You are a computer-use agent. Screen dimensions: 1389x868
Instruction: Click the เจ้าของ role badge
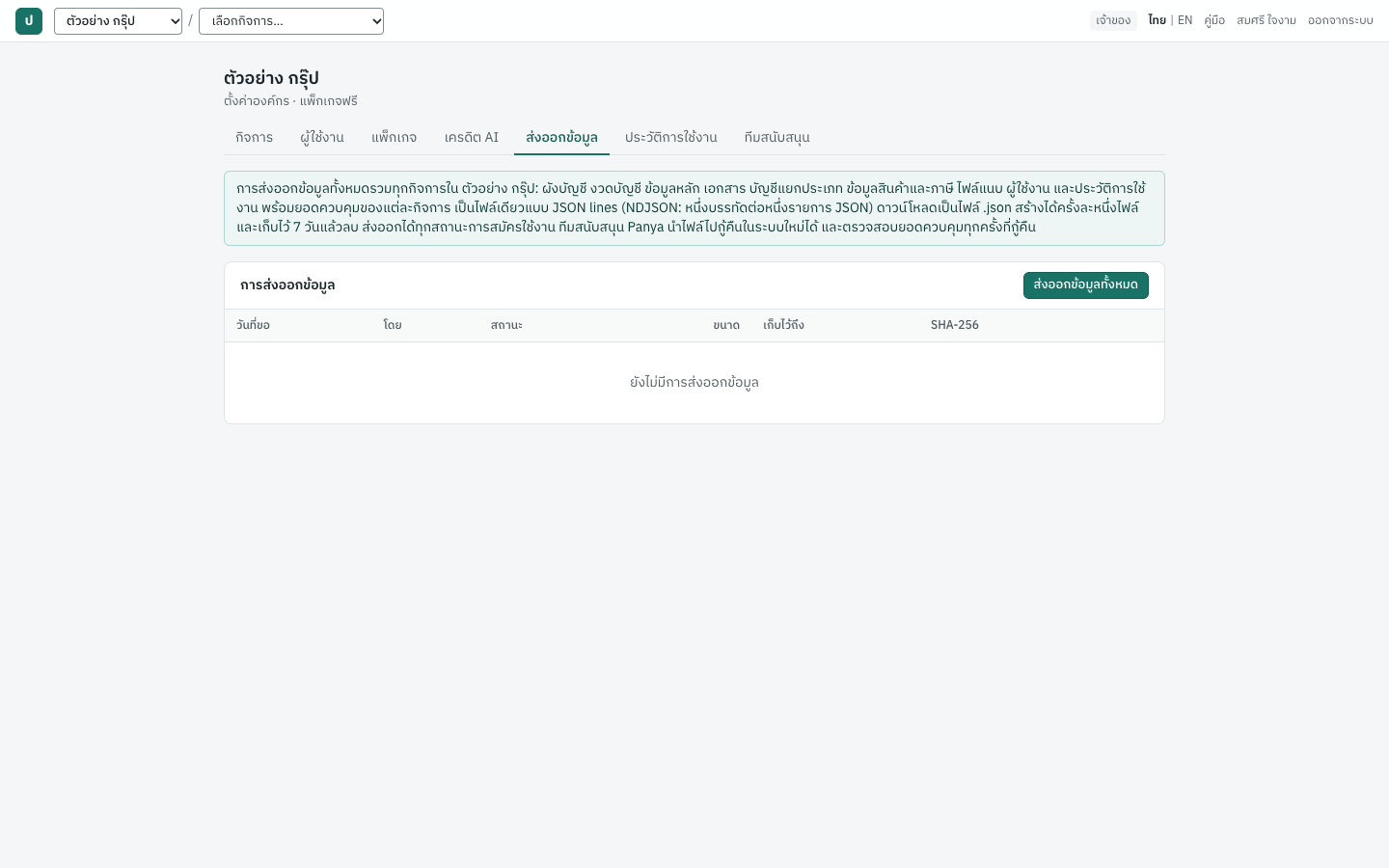[1113, 20]
